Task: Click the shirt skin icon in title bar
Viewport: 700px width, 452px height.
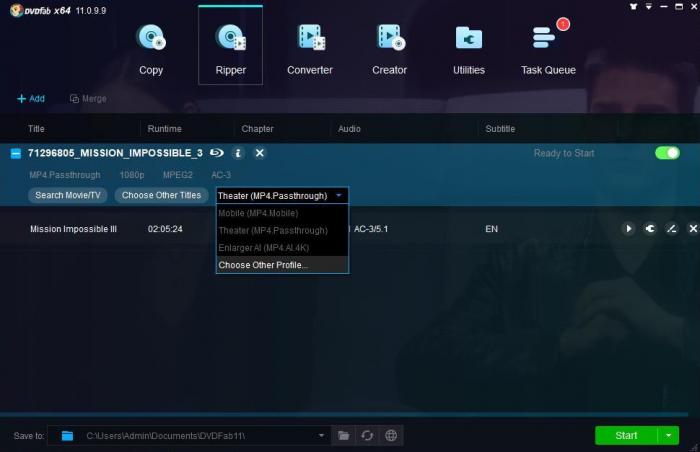Action: pos(633,7)
